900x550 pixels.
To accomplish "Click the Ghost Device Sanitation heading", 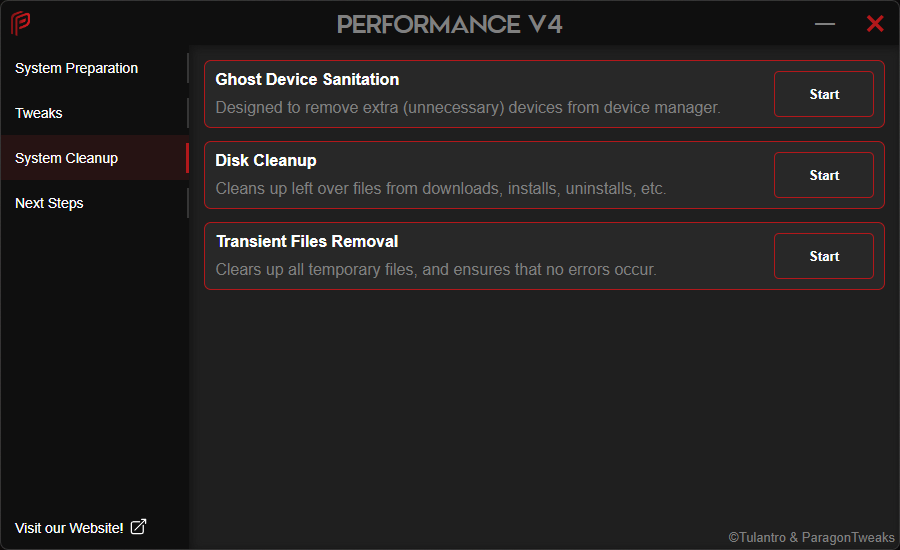I will click(x=307, y=79).
